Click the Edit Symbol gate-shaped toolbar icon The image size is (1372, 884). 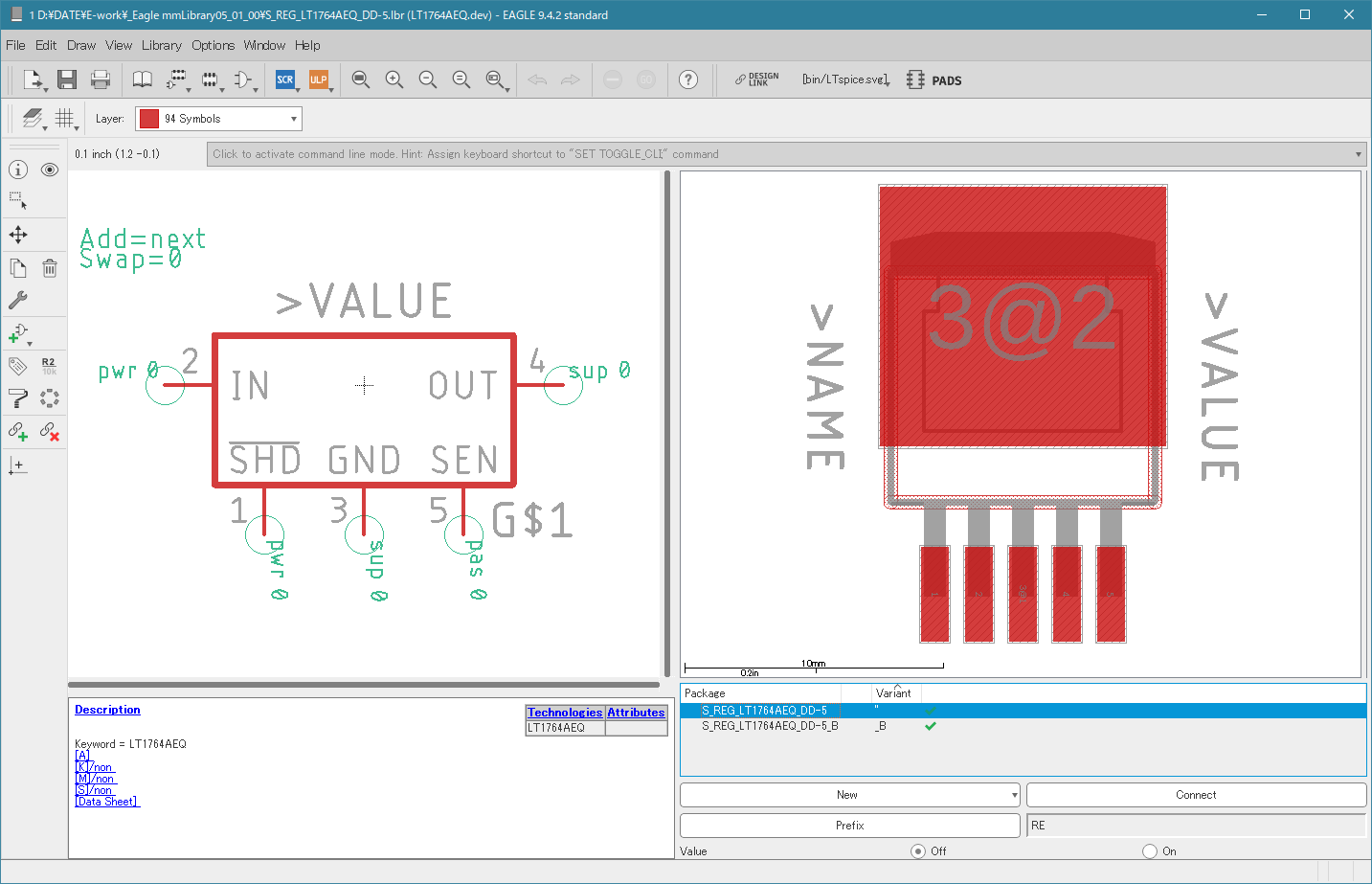243,79
